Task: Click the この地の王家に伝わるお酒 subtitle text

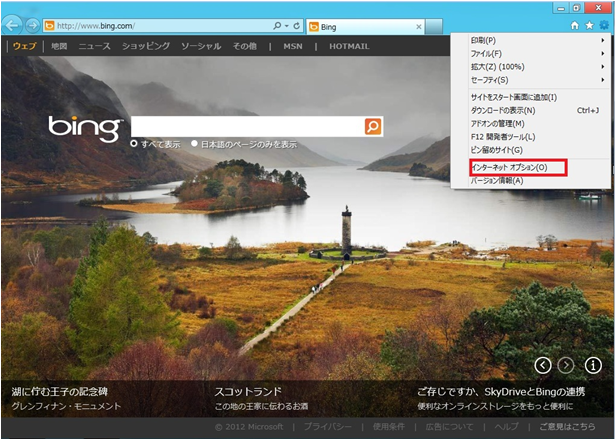Action: 261,406
